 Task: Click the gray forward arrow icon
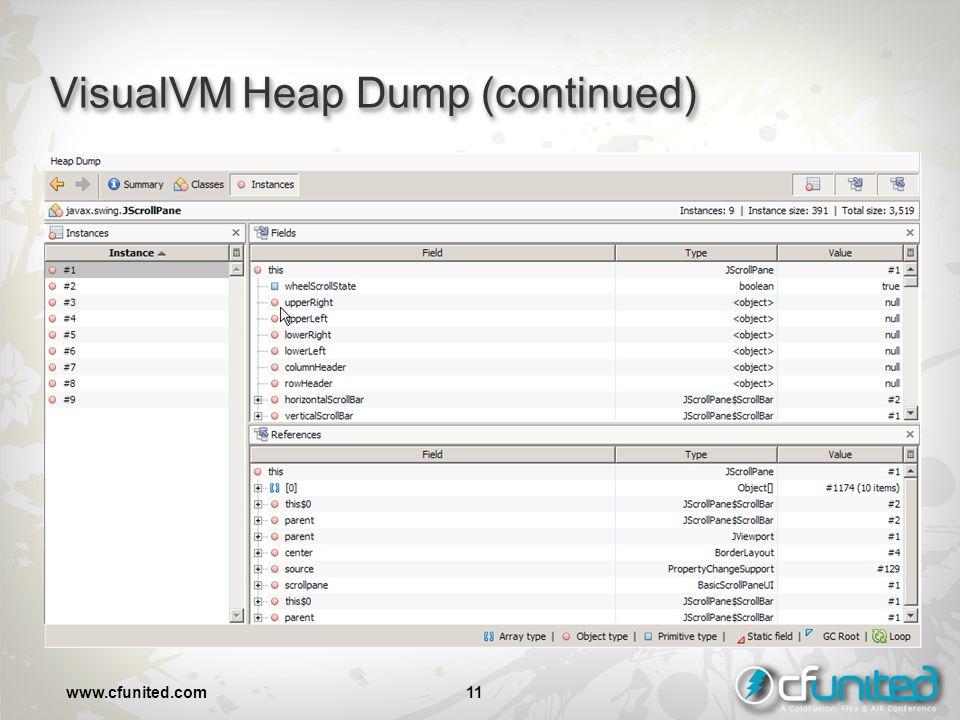pos(83,184)
